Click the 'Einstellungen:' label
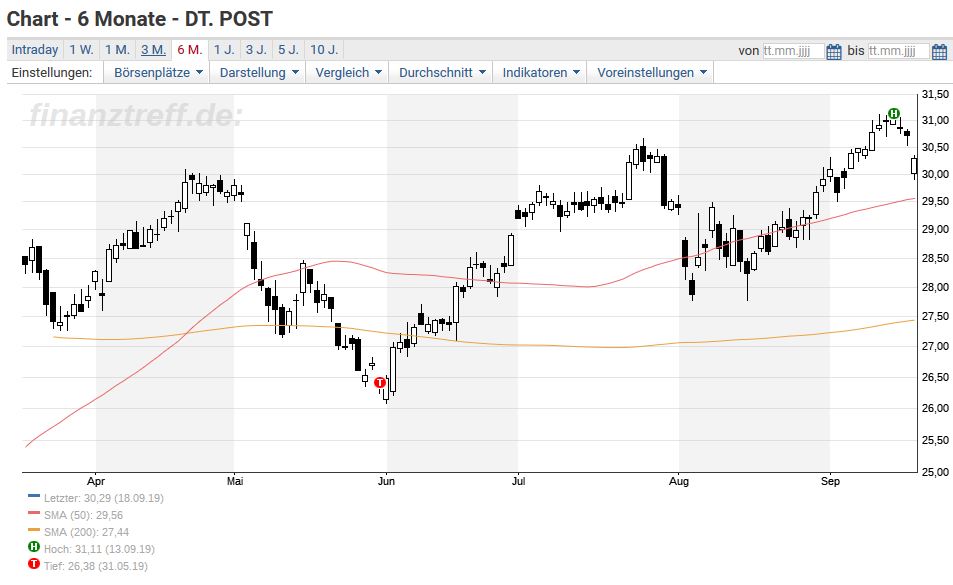This screenshot has height=585, width=953. (x=52, y=73)
